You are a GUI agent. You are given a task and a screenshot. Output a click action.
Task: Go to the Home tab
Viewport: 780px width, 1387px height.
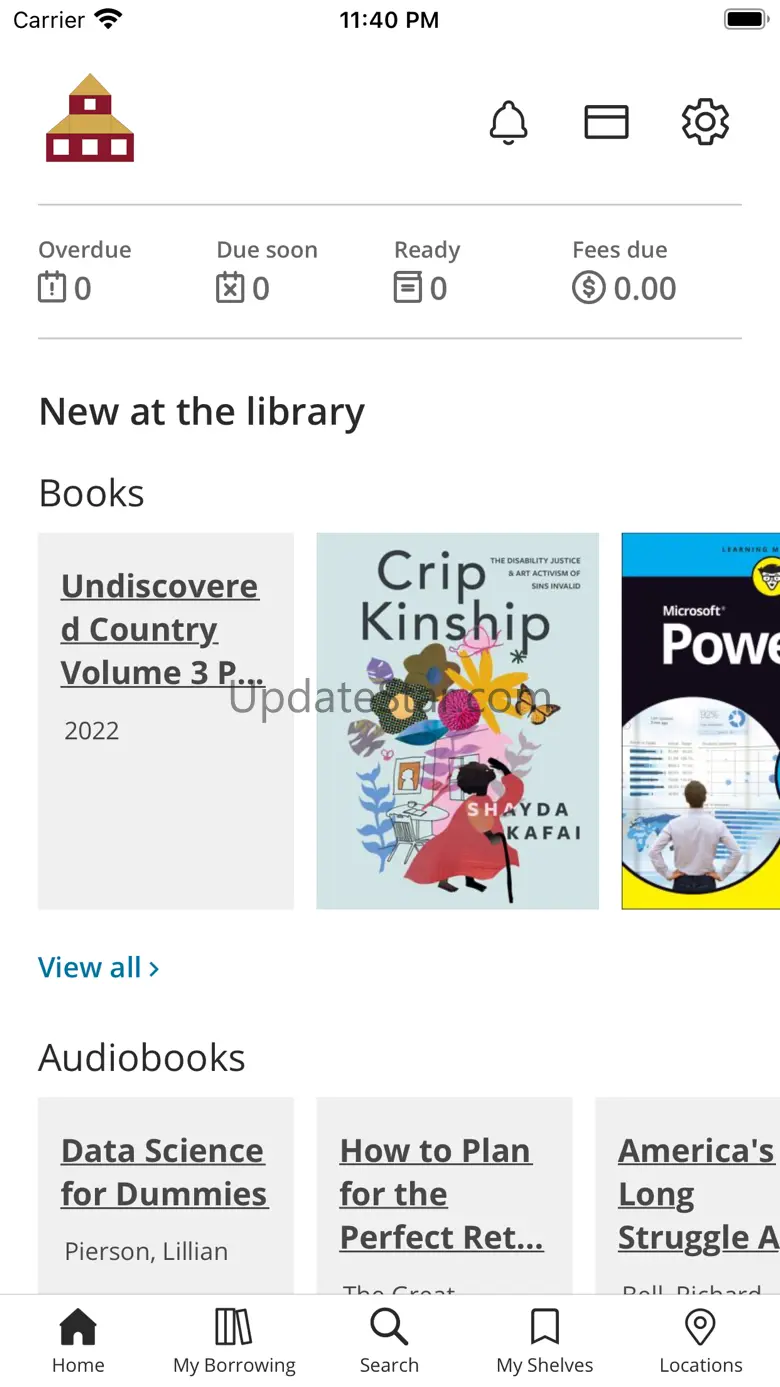click(x=78, y=1342)
